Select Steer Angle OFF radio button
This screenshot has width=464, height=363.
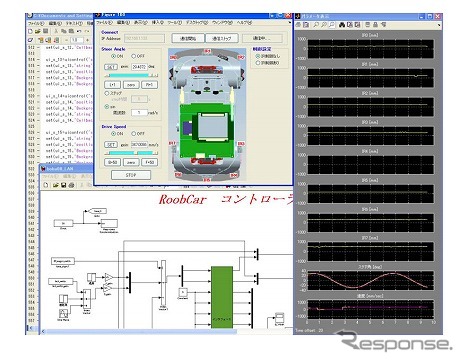(x=133, y=56)
